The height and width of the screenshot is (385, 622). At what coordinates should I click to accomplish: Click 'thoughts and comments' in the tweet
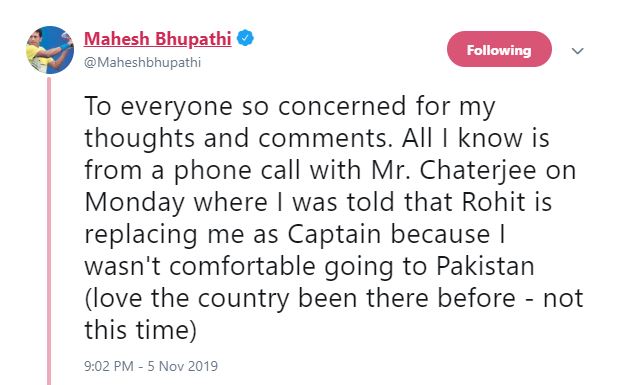pos(238,139)
